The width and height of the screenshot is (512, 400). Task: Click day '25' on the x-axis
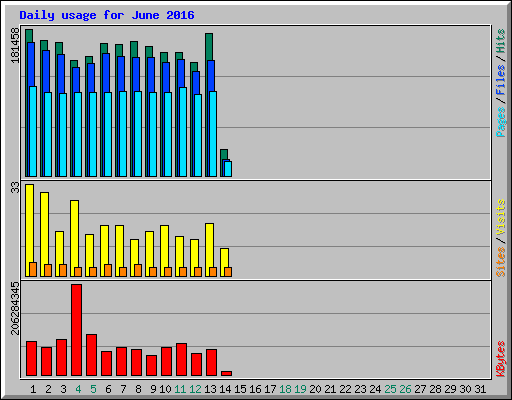coord(390,389)
